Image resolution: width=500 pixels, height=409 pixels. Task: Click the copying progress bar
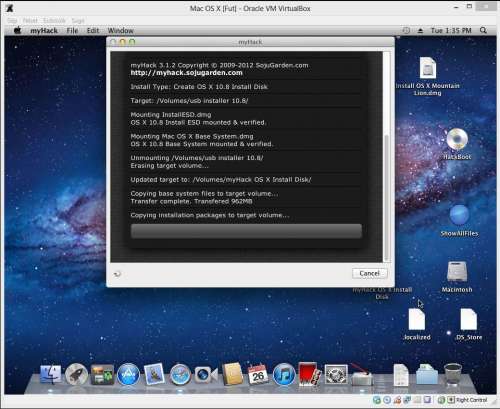pyautogui.click(x=246, y=231)
